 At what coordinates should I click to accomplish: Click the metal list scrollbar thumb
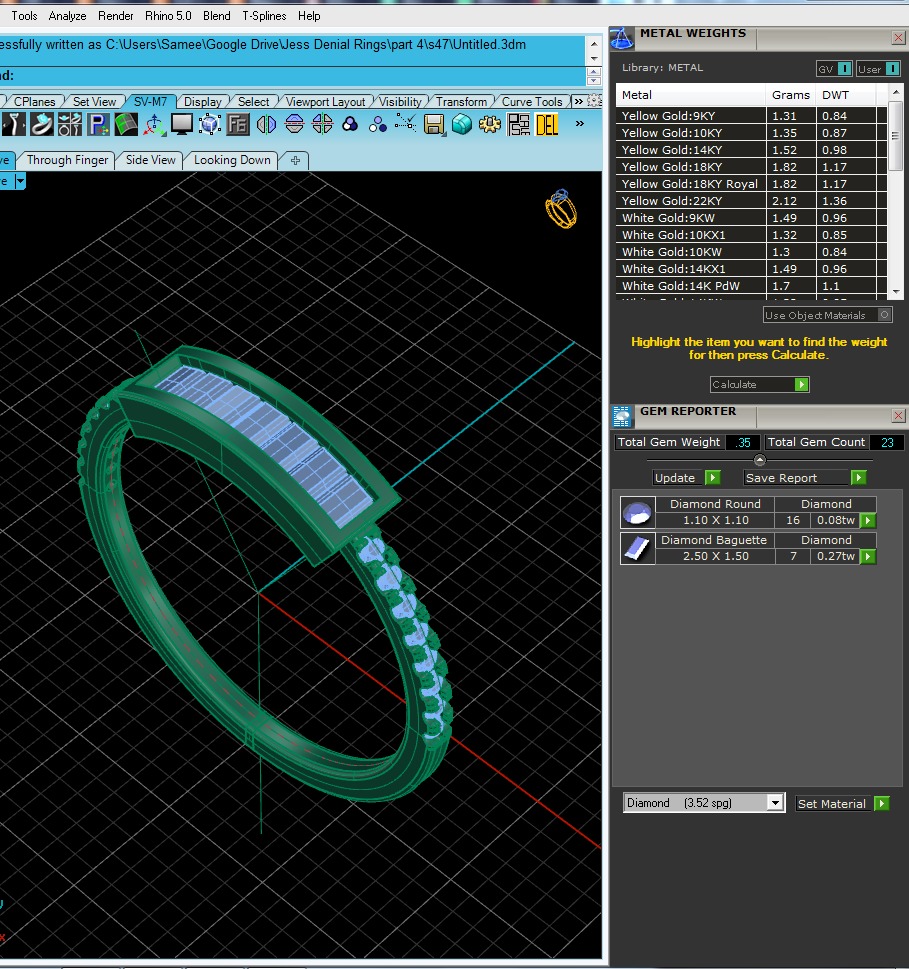895,136
